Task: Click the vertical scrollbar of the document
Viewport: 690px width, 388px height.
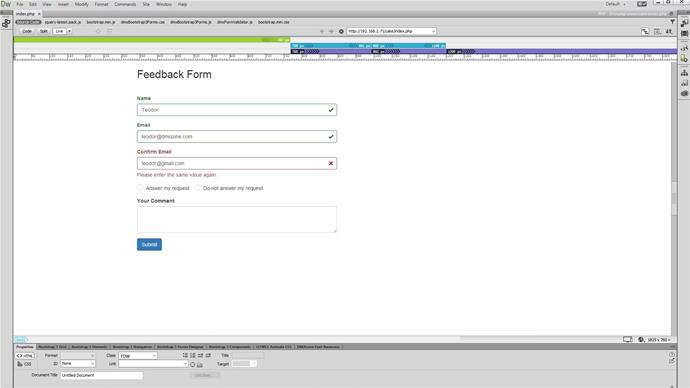Action: click(x=674, y=198)
